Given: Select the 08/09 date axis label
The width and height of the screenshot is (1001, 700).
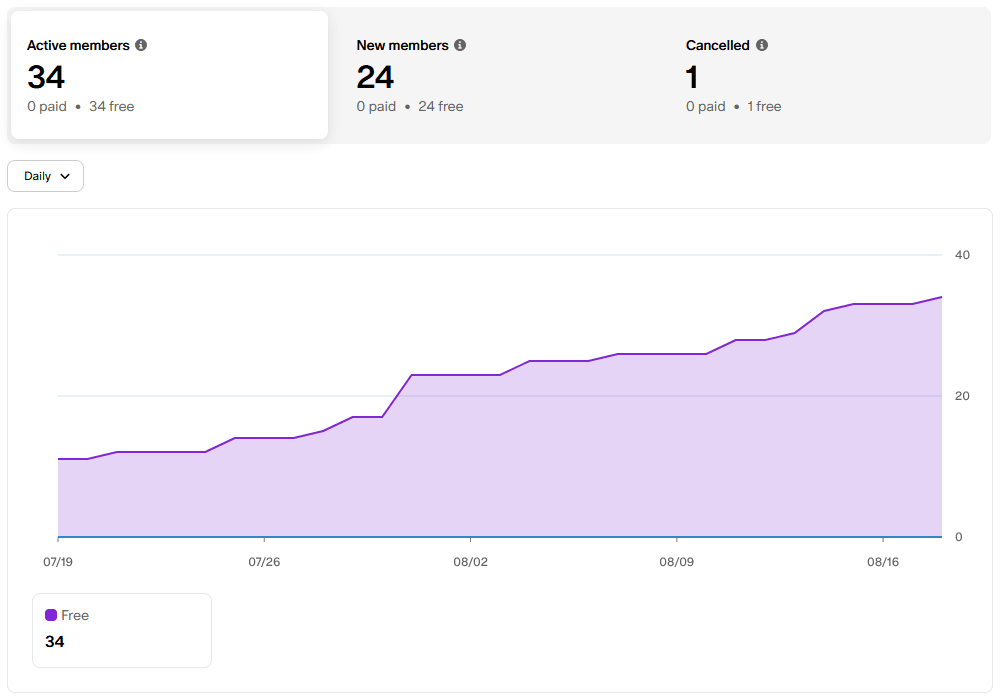Looking at the screenshot, I should 676,562.
